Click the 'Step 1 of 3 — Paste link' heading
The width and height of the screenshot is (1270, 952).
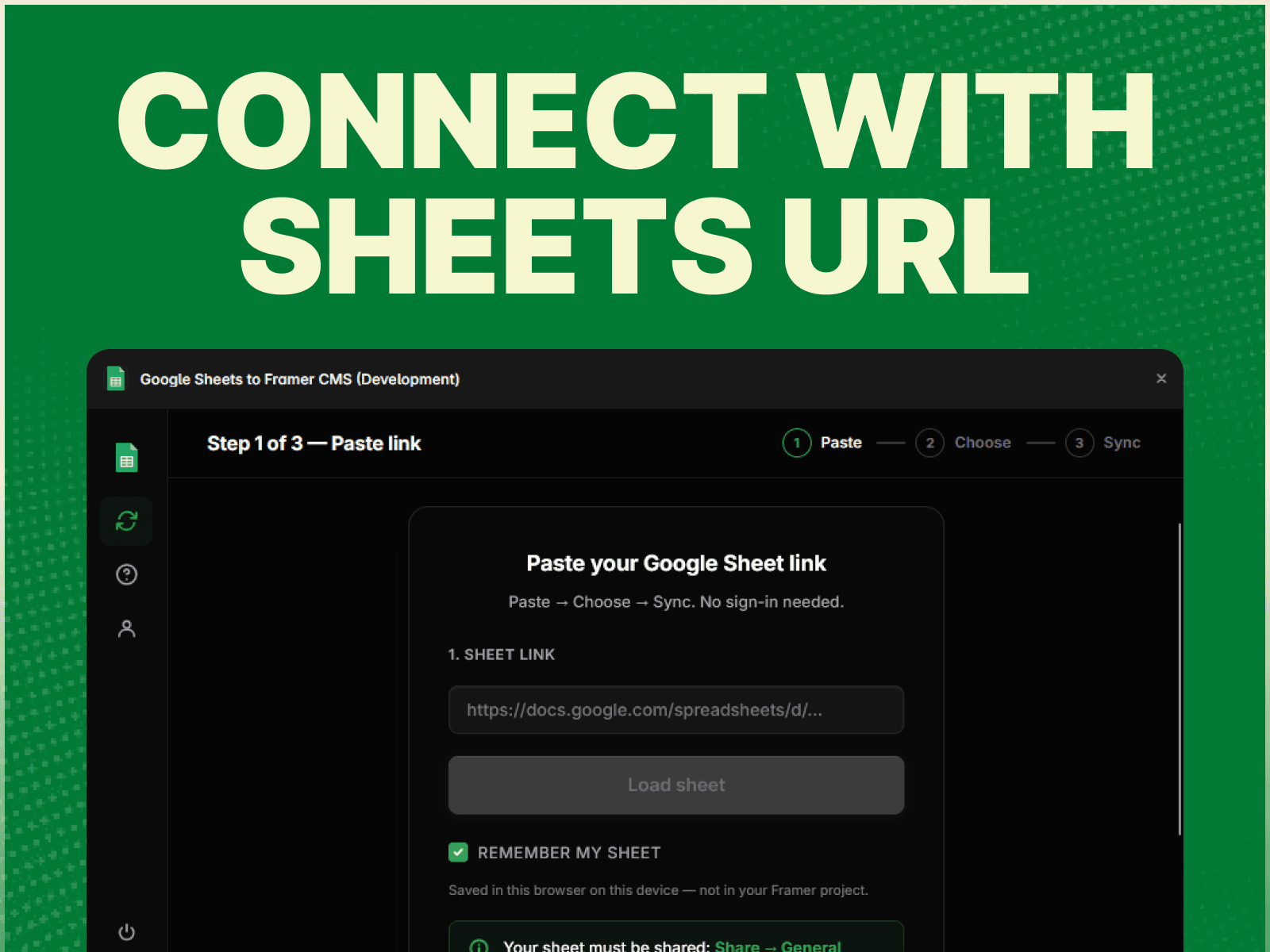tap(314, 443)
